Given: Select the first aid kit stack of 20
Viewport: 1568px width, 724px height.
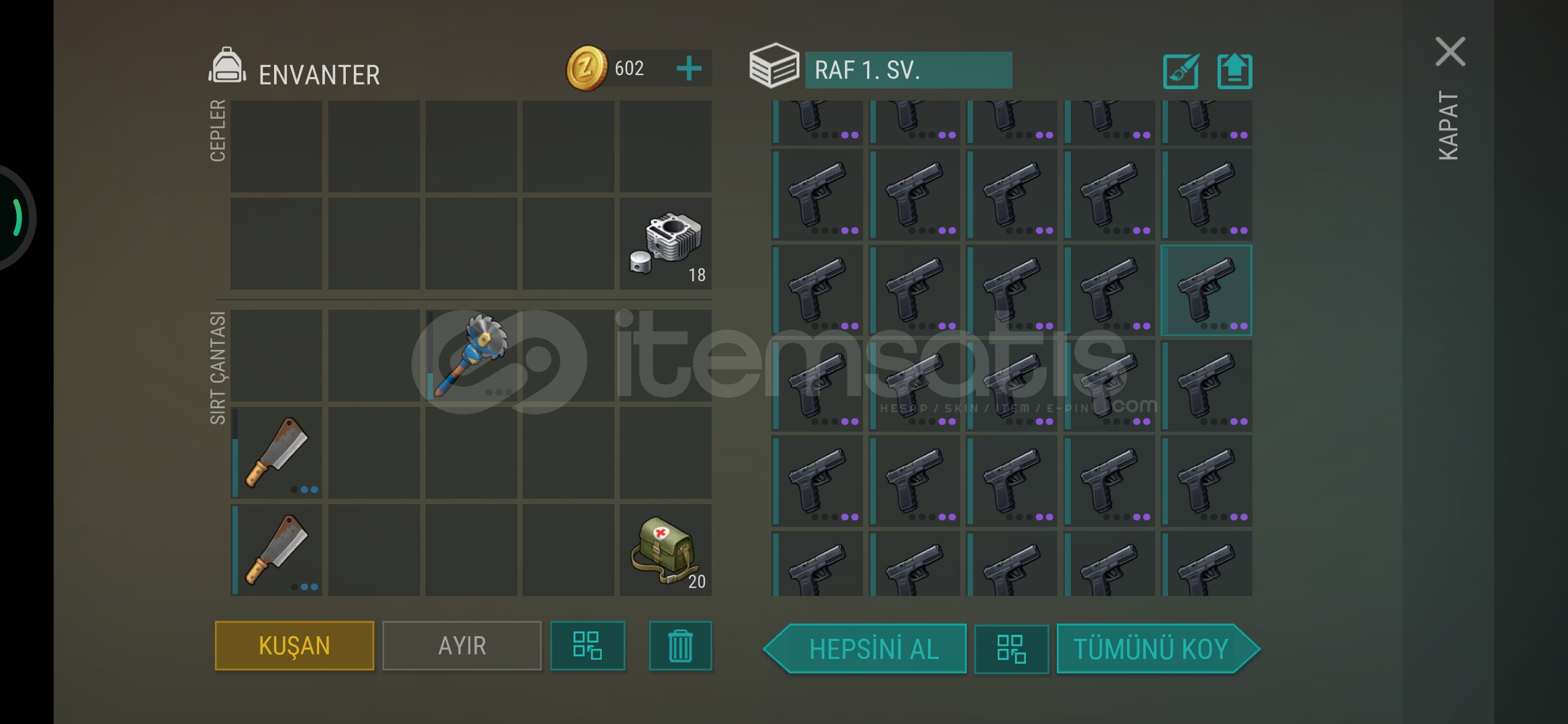Looking at the screenshot, I should [665, 550].
